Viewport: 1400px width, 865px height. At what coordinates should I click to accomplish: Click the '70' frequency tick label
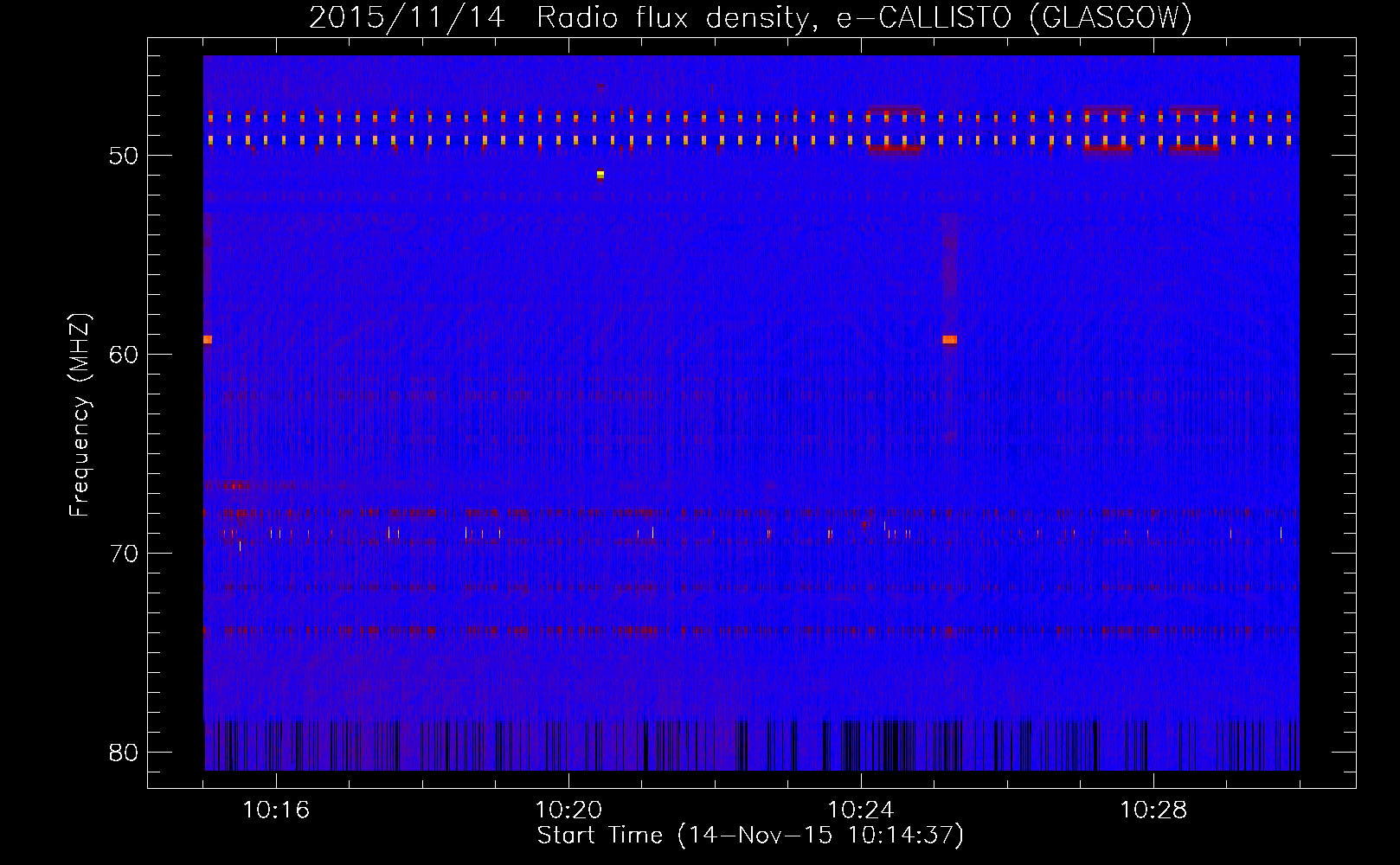(124, 554)
